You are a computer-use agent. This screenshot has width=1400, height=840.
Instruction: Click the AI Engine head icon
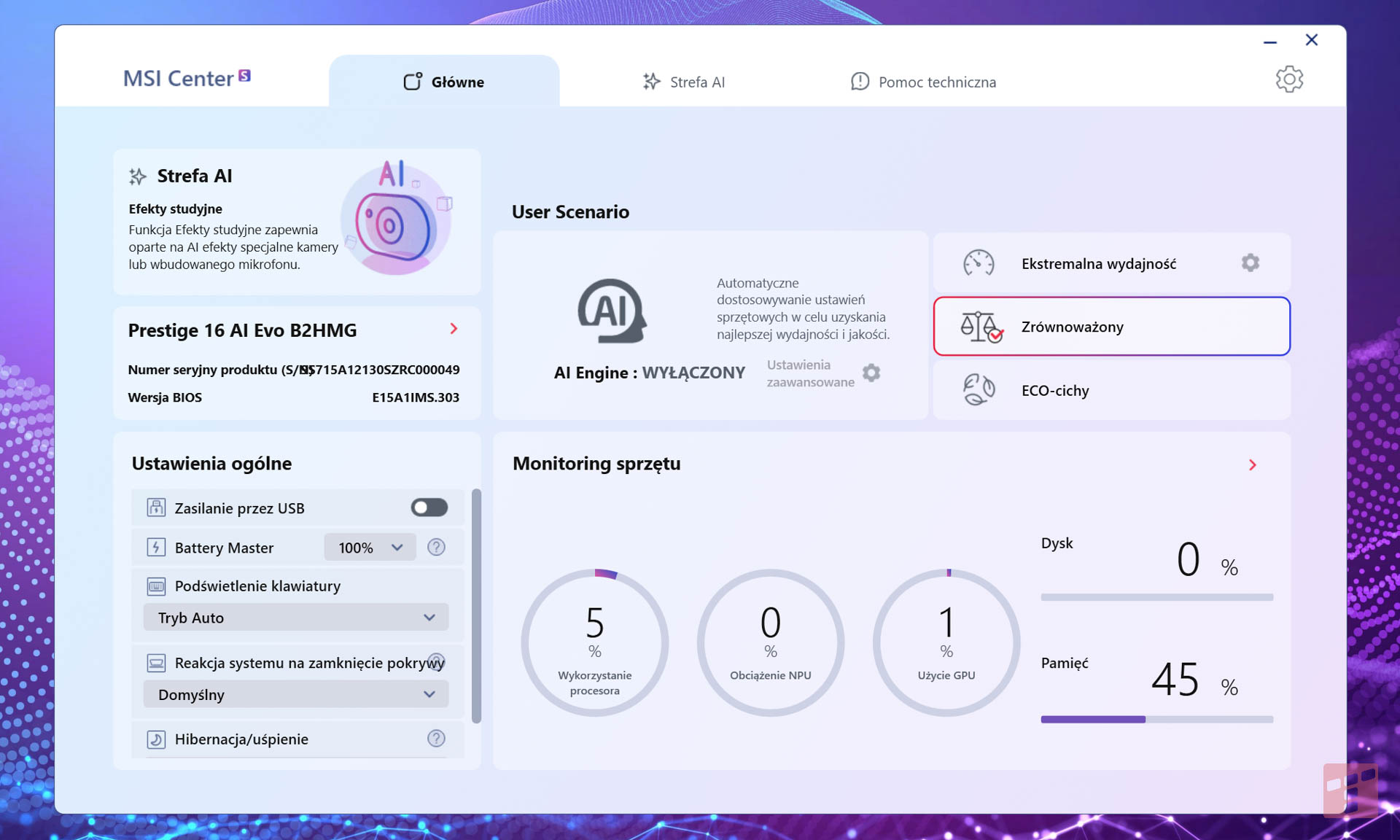612,311
